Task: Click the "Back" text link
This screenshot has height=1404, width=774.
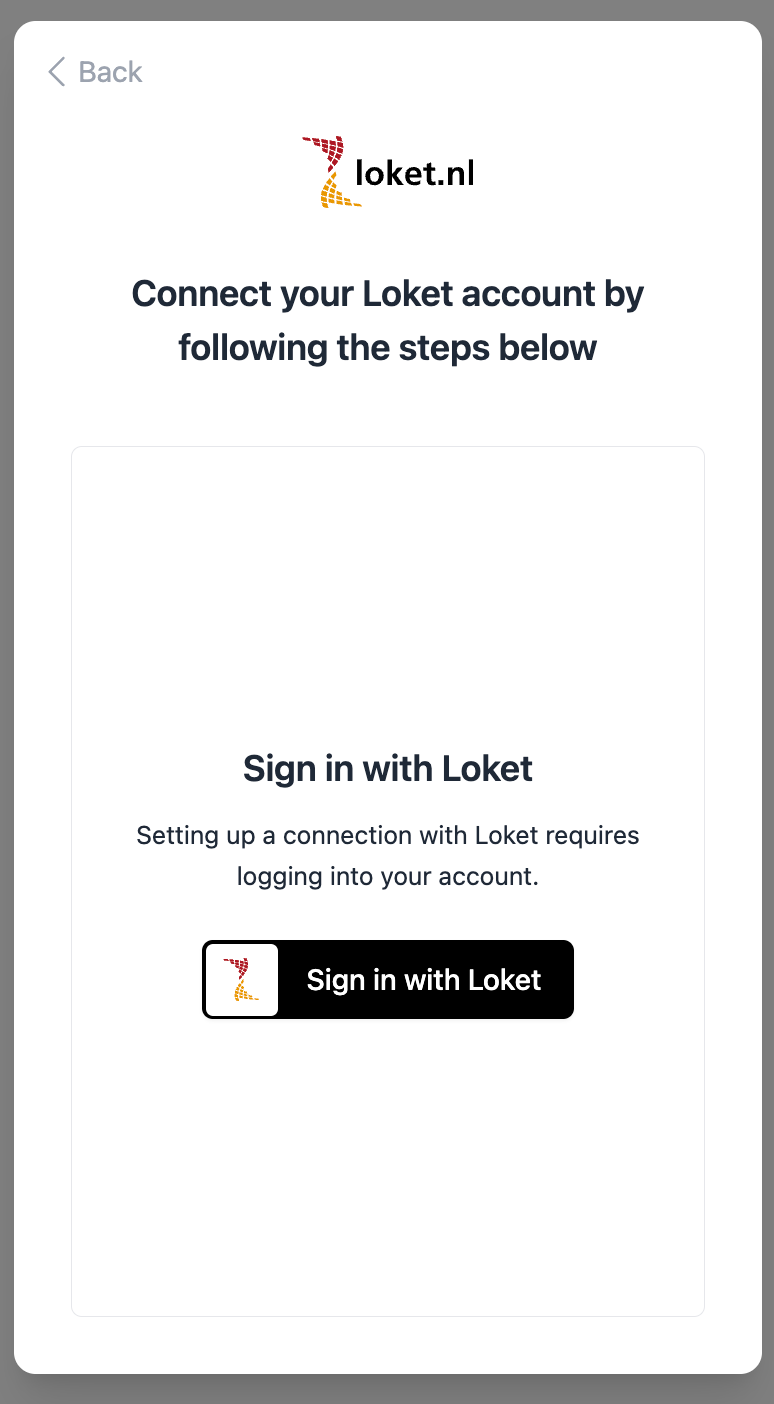Action: point(111,72)
